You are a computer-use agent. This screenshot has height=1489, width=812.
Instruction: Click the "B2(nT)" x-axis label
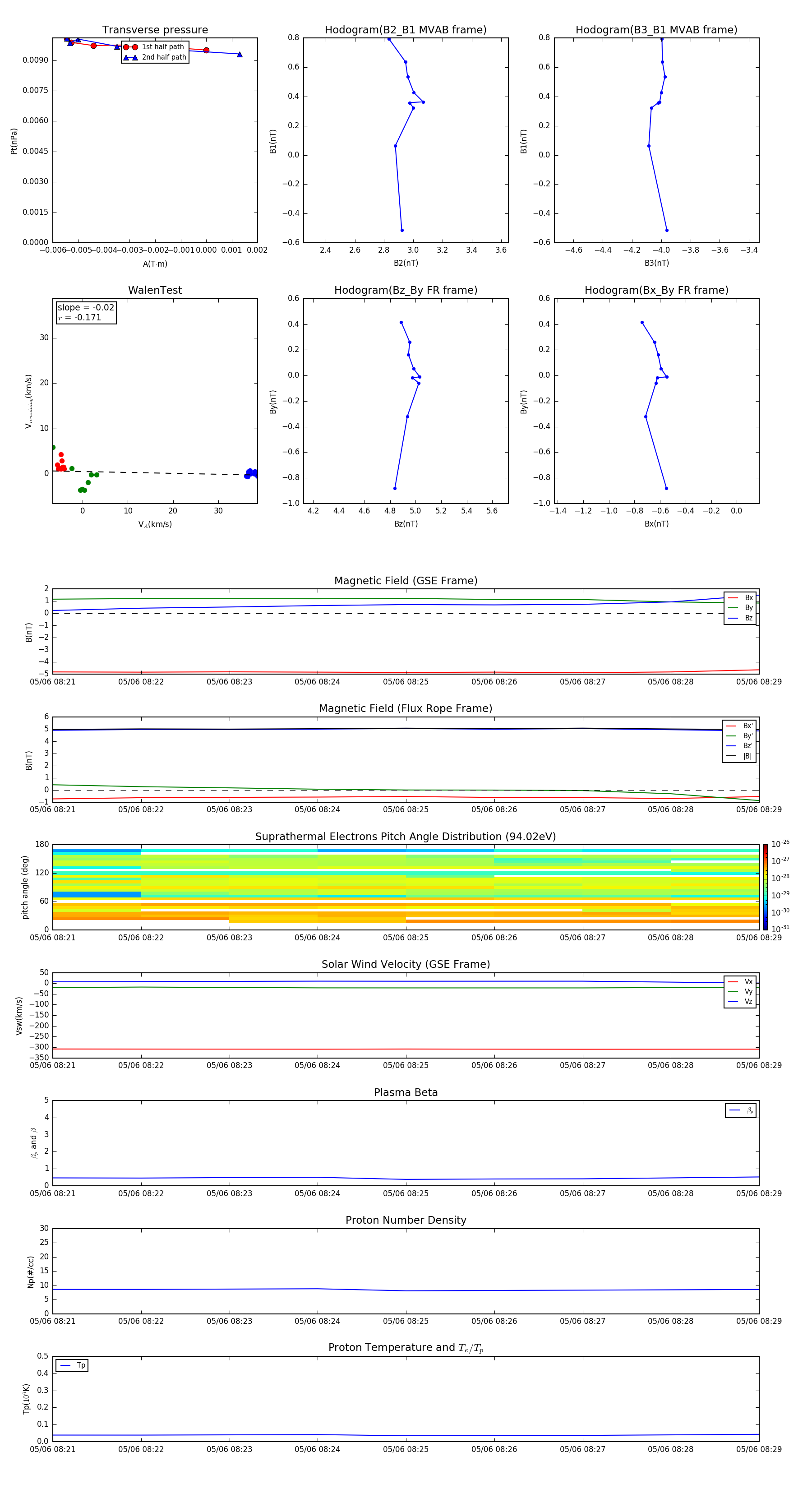click(x=406, y=263)
